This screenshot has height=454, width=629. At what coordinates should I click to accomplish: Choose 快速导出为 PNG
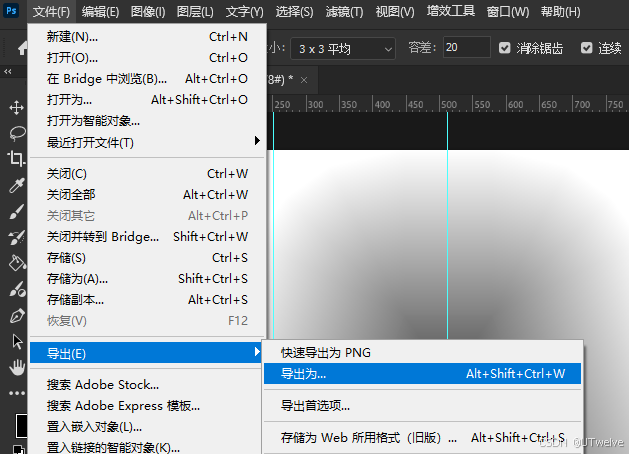point(422,353)
